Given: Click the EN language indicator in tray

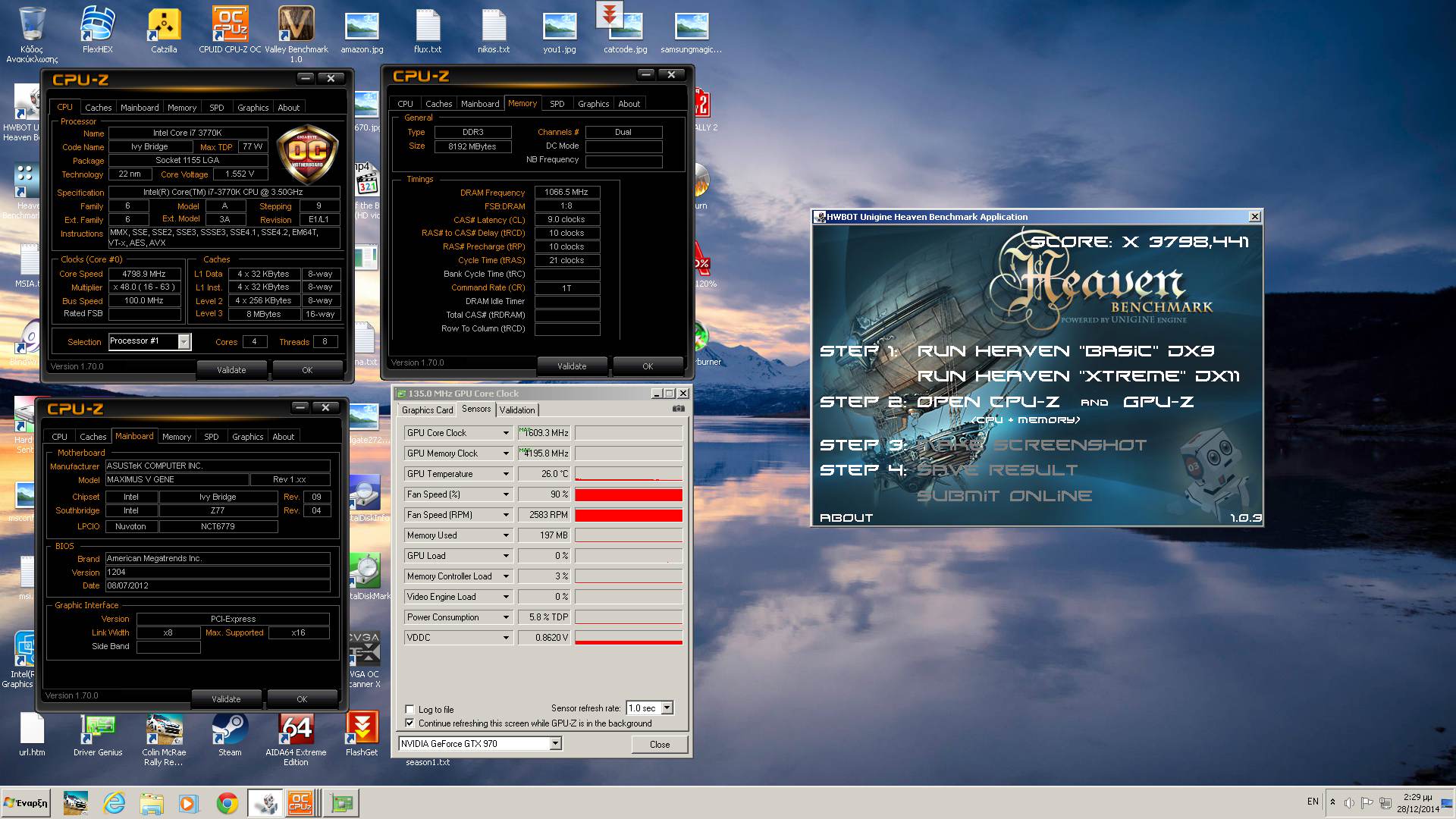Looking at the screenshot, I should point(1313,802).
